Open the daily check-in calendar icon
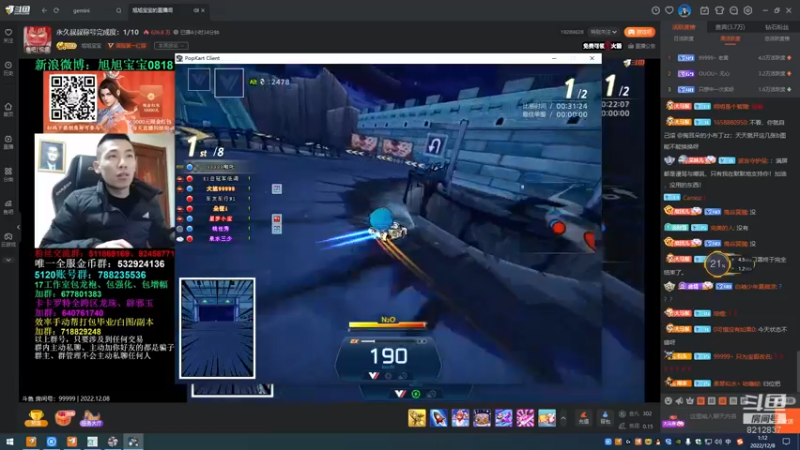Viewport: 800px width, 450px height. pos(705,10)
